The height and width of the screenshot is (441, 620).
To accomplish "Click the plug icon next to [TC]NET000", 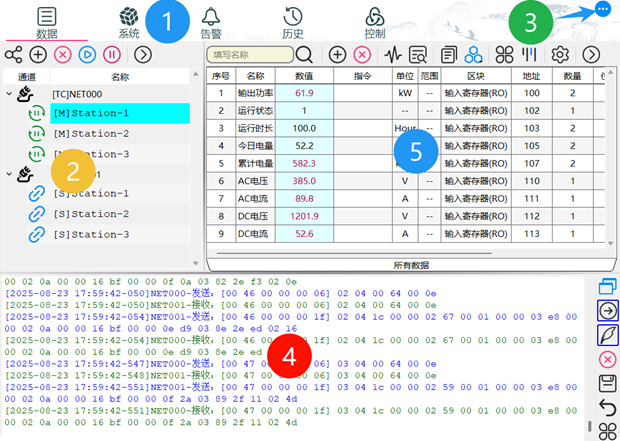I will click(25, 94).
